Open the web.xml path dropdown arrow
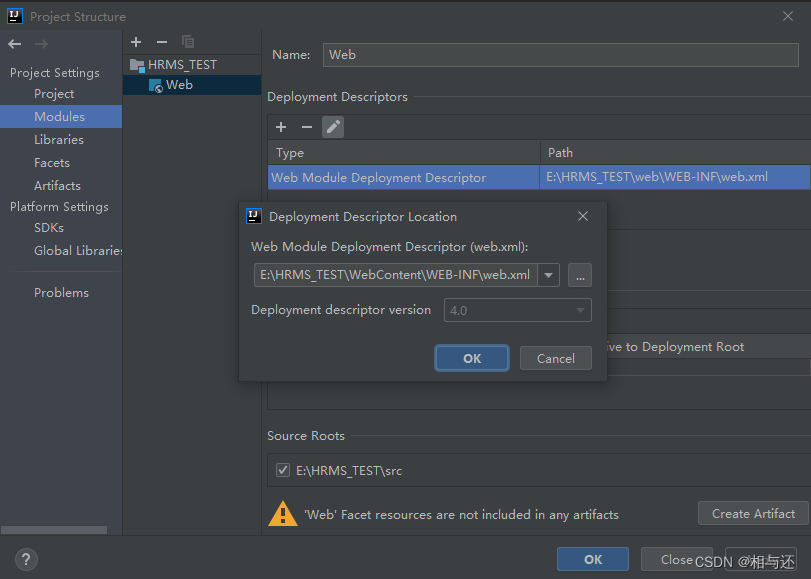The height and width of the screenshot is (579, 811). coord(548,275)
